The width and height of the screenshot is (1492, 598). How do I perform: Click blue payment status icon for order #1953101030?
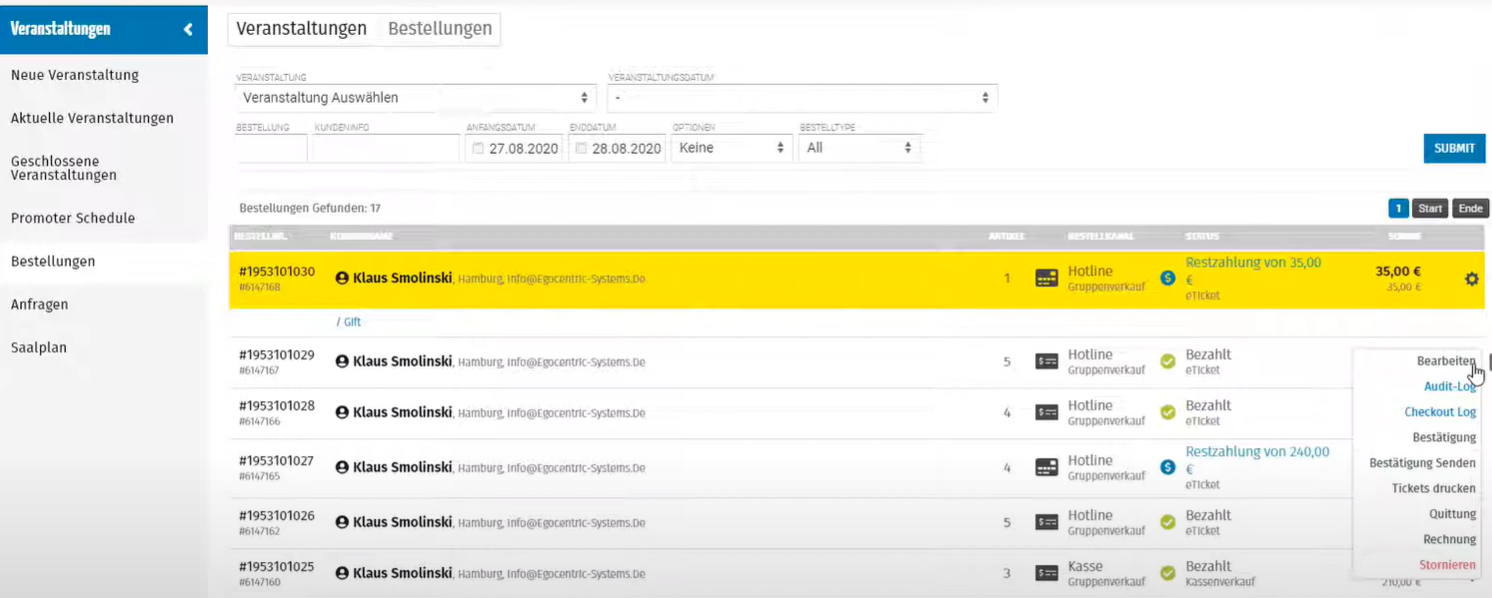tap(1167, 278)
